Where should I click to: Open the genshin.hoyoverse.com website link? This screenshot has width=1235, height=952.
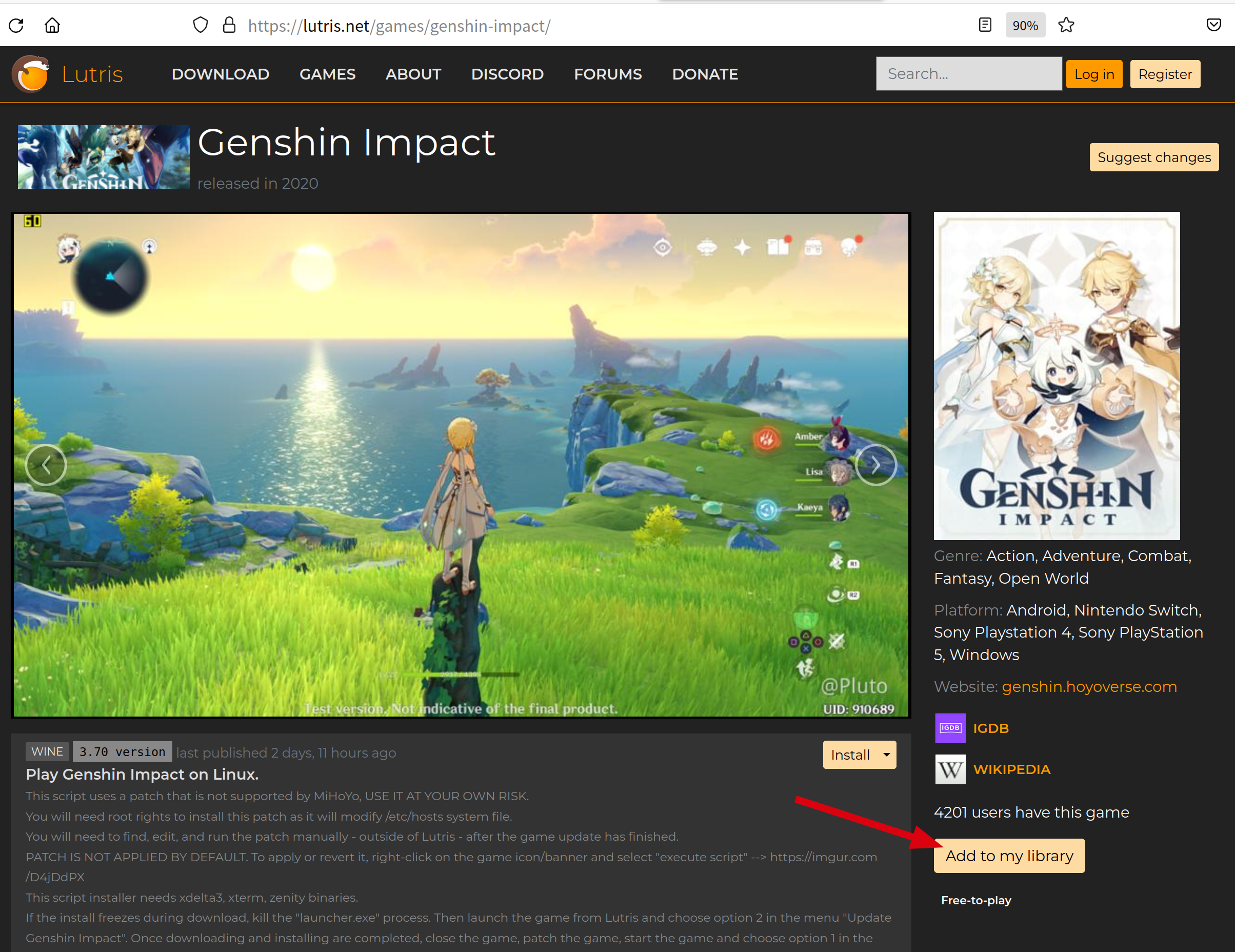pos(1089,686)
